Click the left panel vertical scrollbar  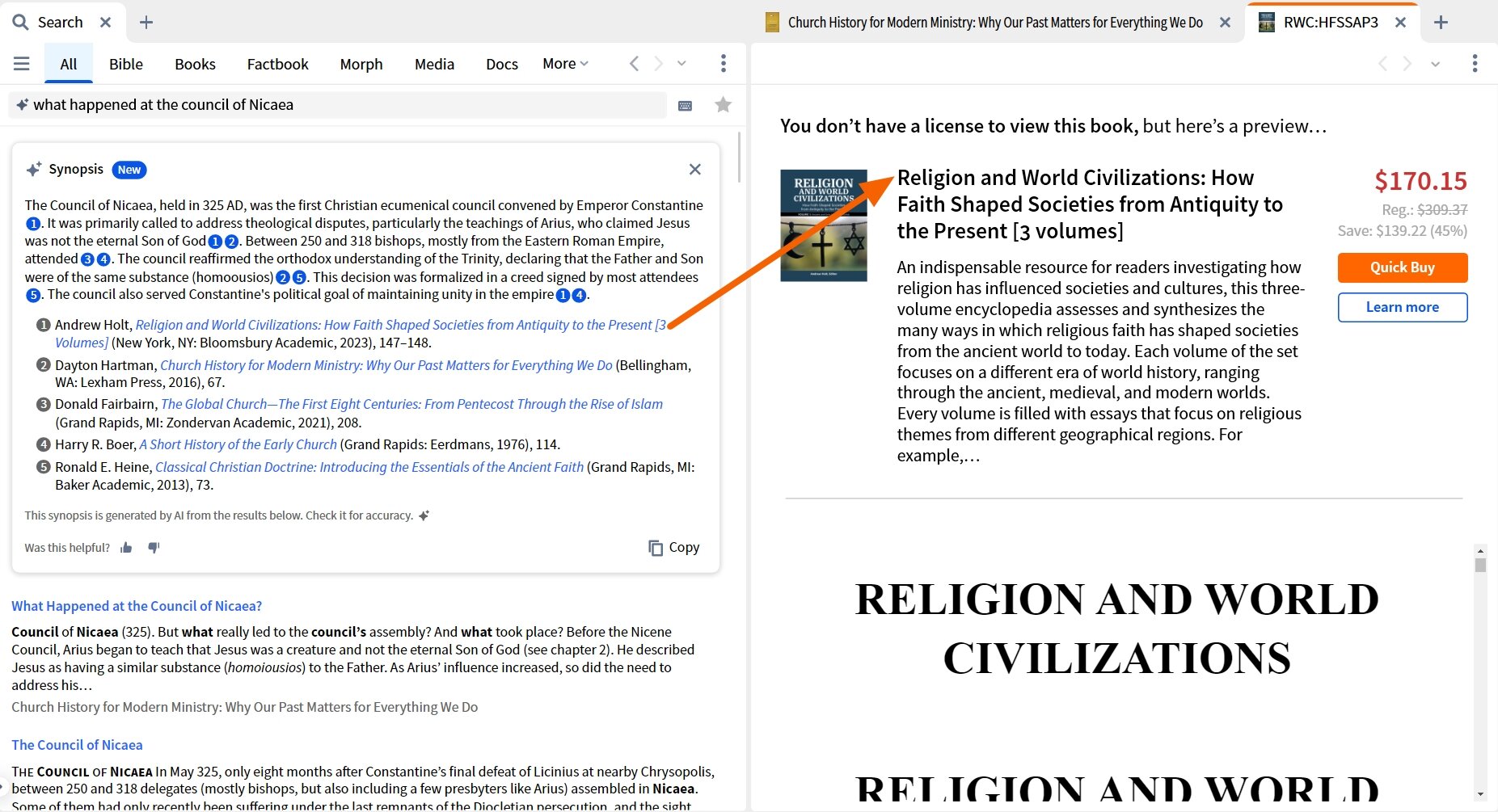(739, 158)
